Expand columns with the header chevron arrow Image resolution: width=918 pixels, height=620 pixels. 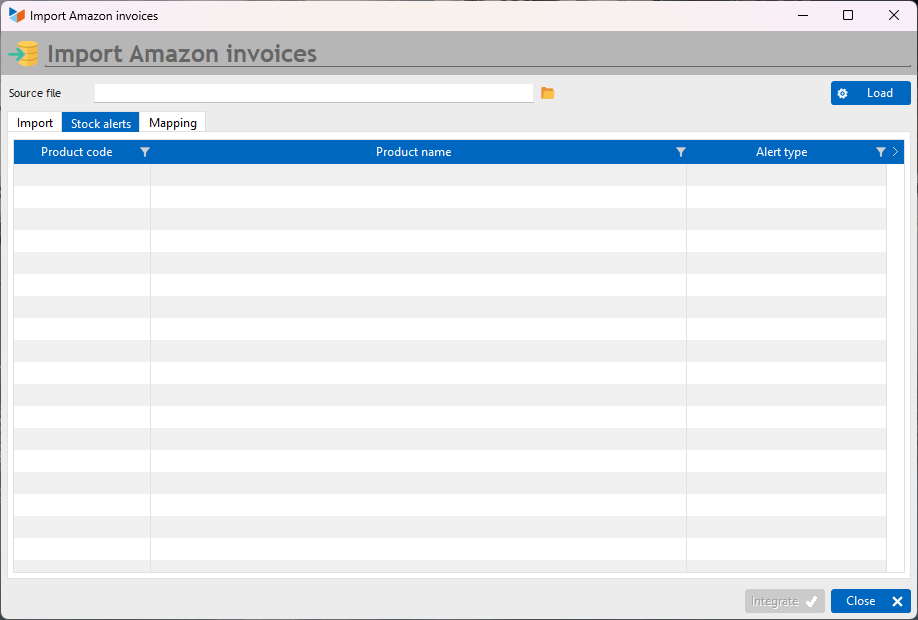(895, 152)
